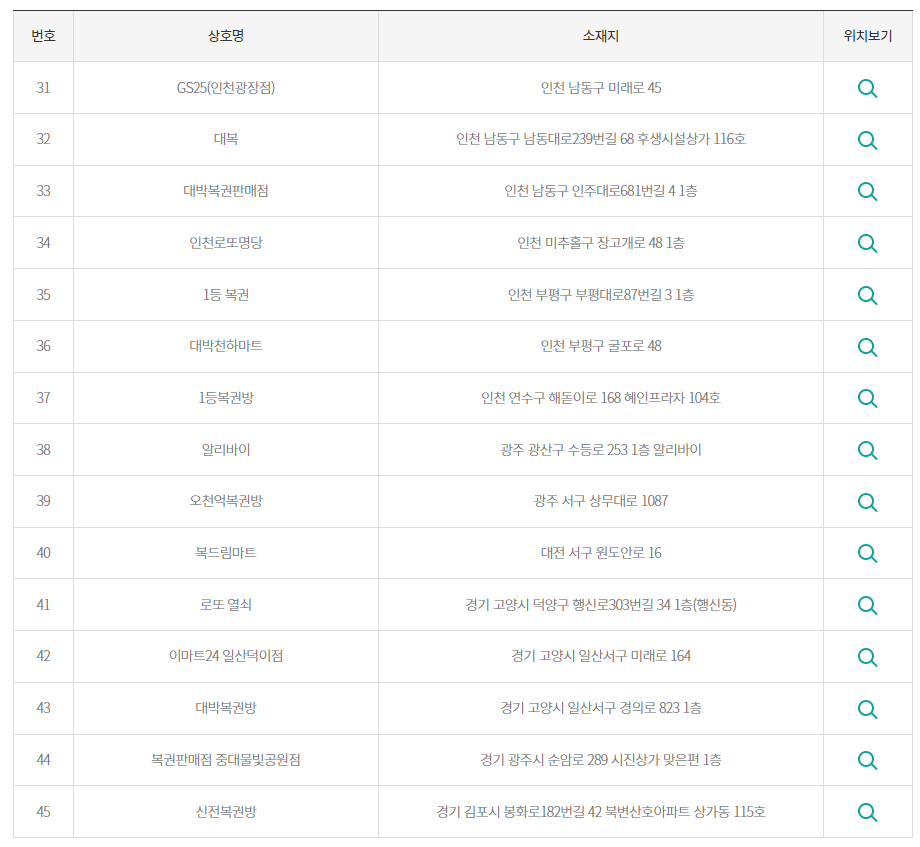Select store name 알리바이
This screenshot has width=920, height=847.
[x=226, y=449]
